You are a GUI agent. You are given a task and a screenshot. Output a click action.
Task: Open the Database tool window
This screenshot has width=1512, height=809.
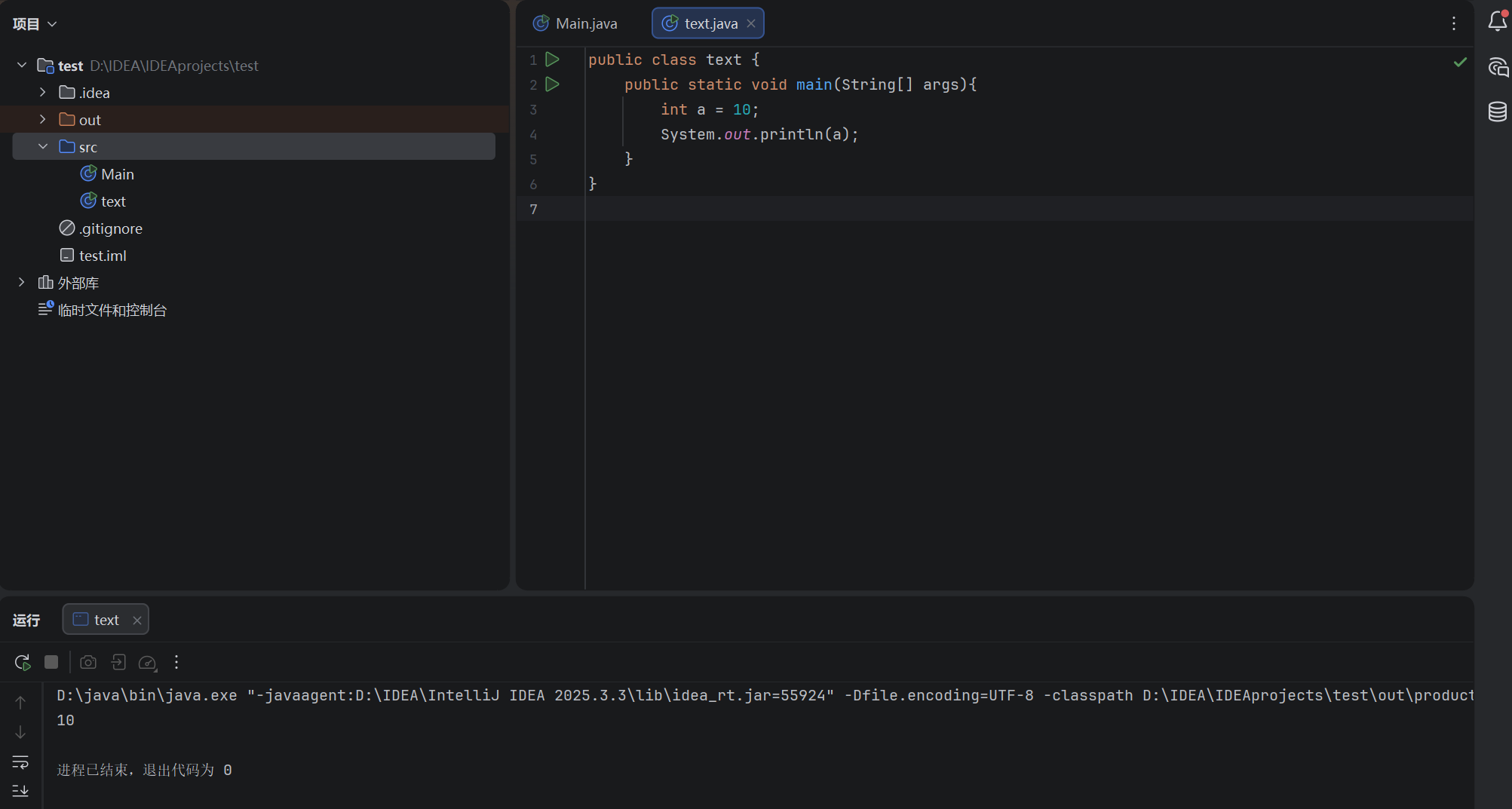coord(1498,112)
